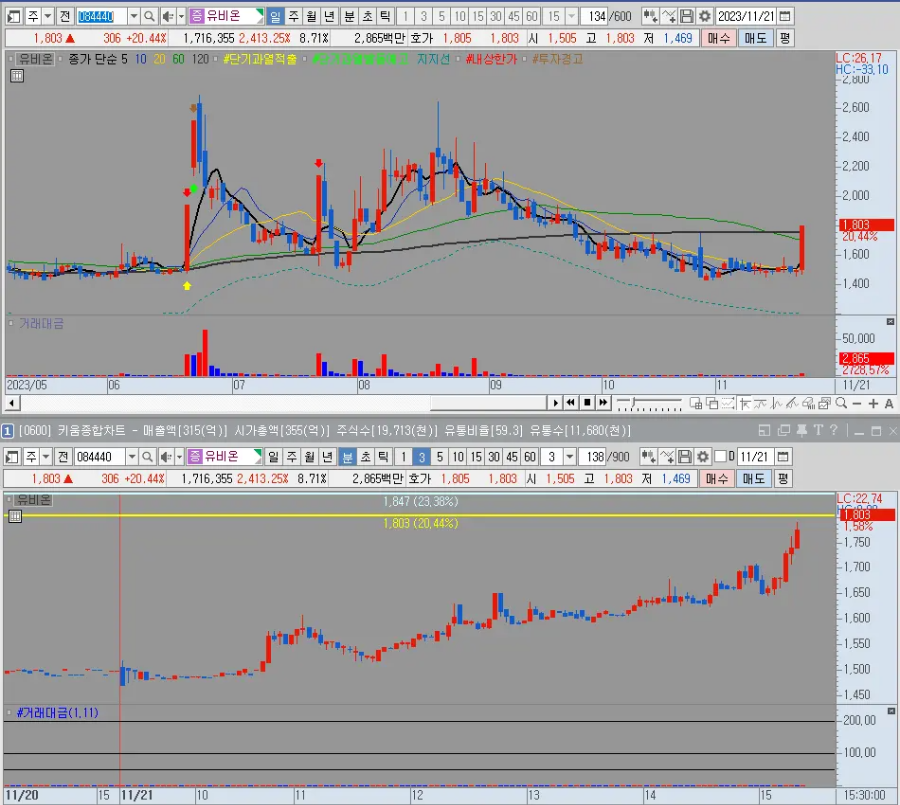Screen dimensions: 900x805
Task: Open the speaker options dropdown arrow in the top chart
Action: [x=181, y=16]
